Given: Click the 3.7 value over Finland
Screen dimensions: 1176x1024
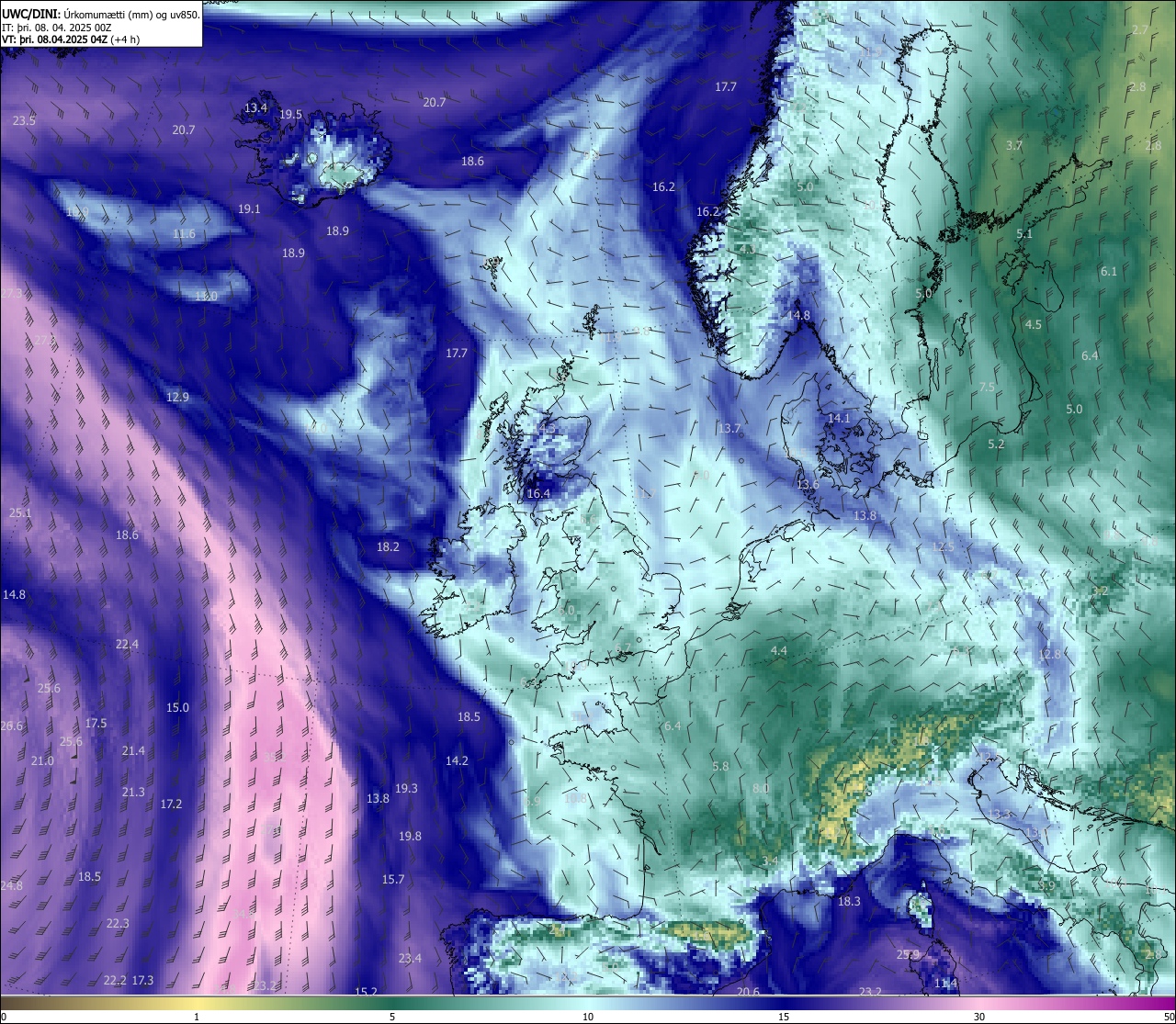Looking at the screenshot, I should 1013,145.
